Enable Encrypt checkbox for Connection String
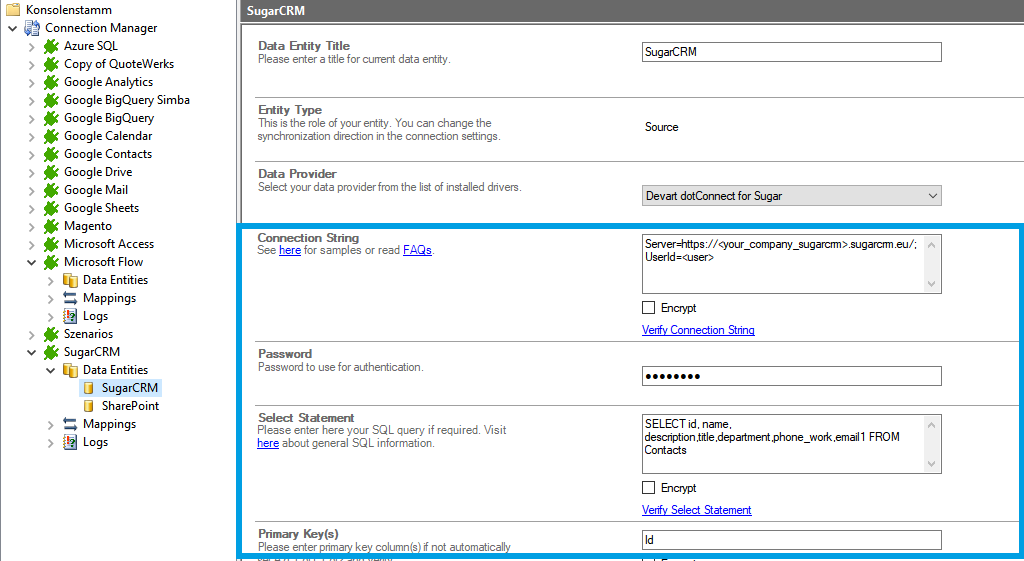 click(649, 308)
